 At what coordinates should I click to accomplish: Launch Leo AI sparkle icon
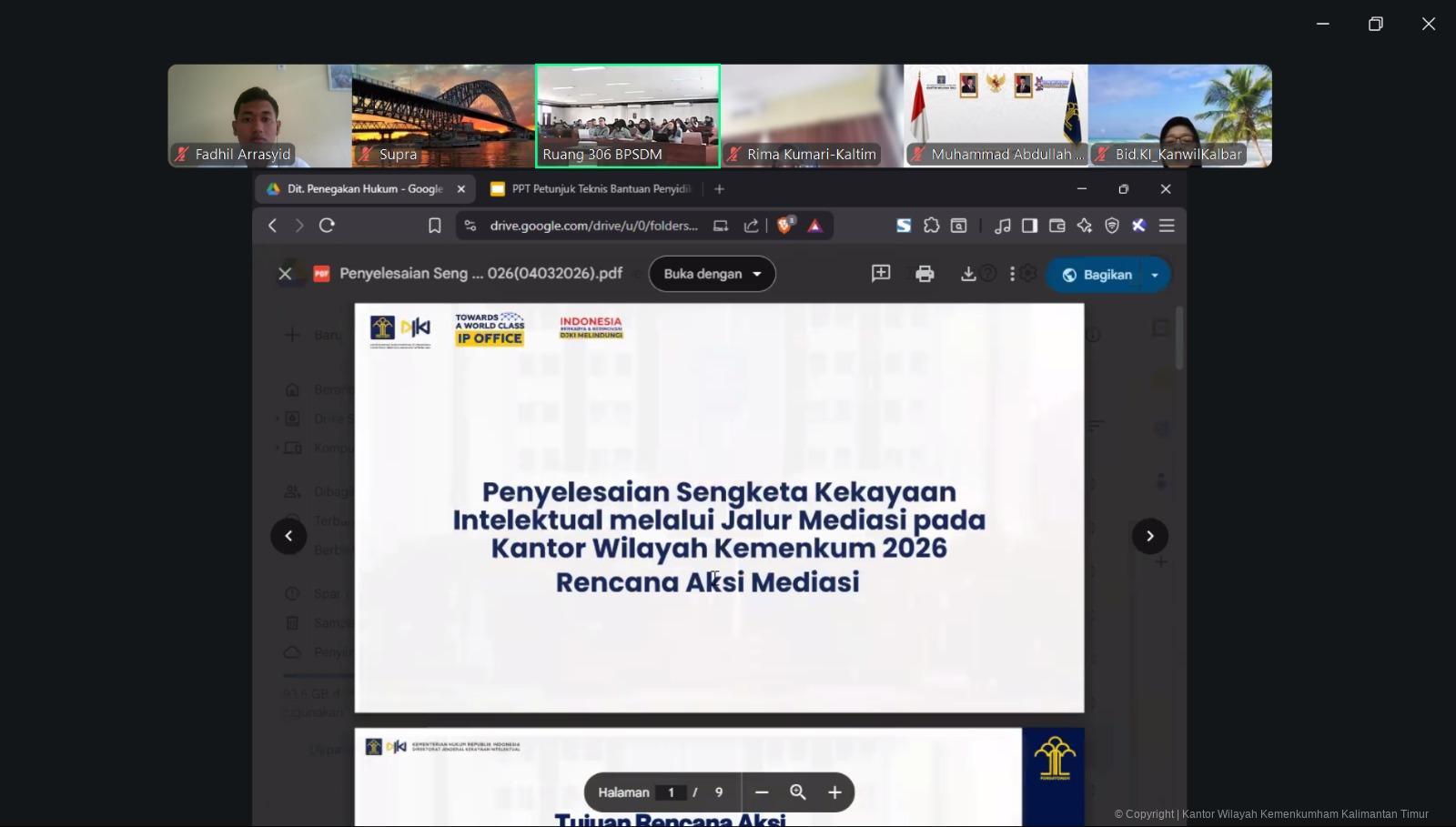pos(1084,226)
